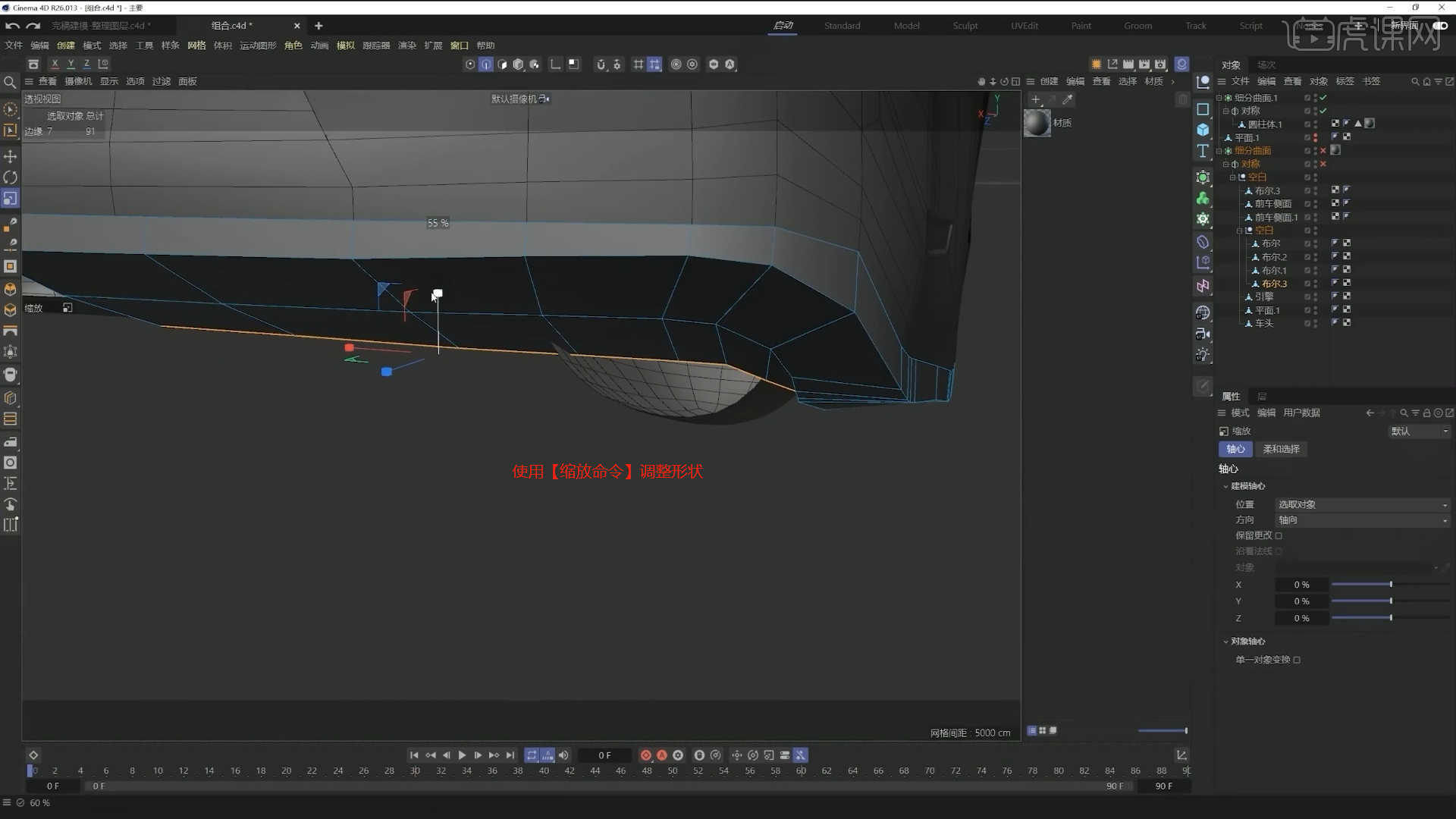Open the 默认 preset dropdown
Viewport: 1456px width, 819px height.
pyautogui.click(x=1419, y=431)
